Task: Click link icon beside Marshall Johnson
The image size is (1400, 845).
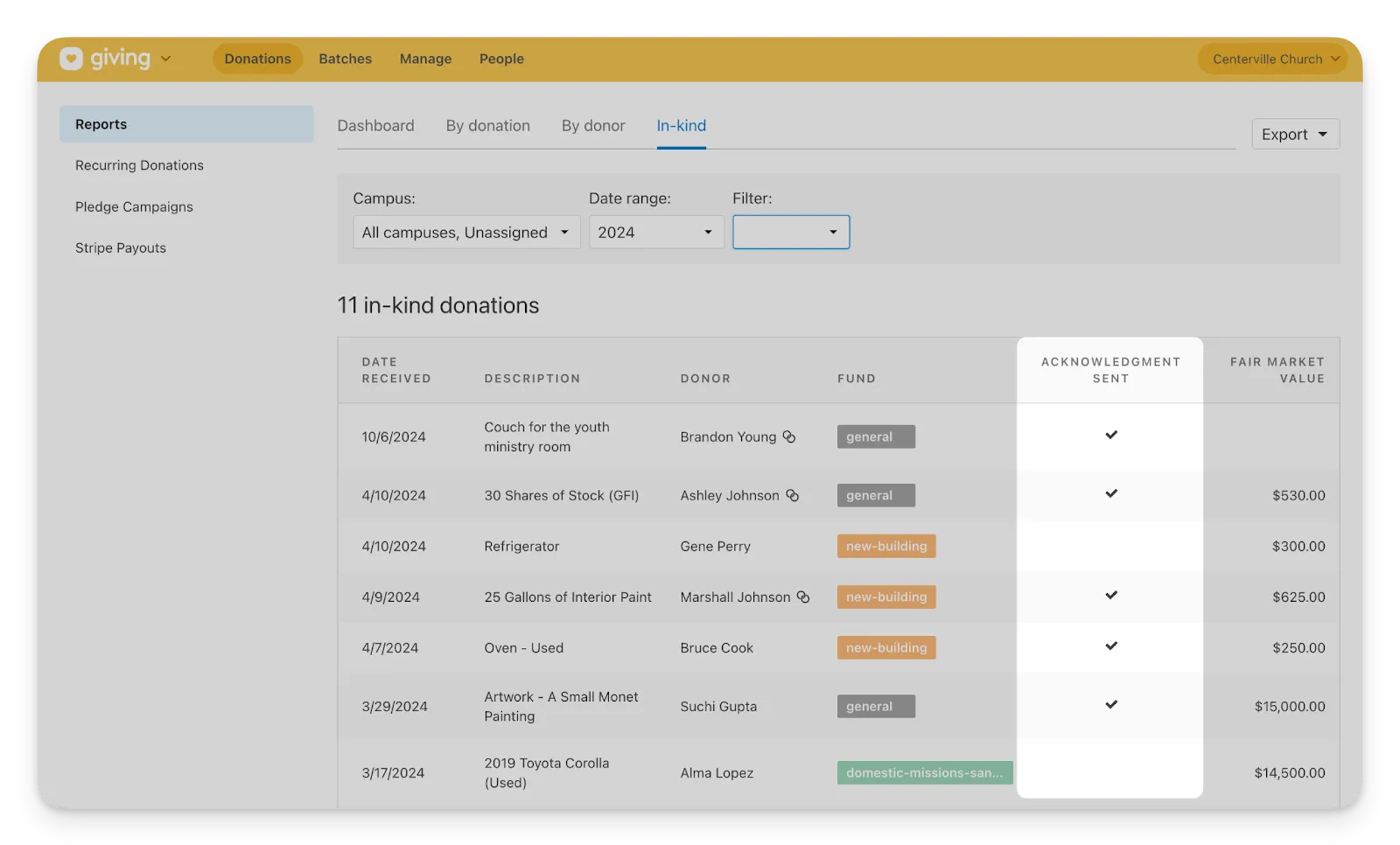Action: 802,597
